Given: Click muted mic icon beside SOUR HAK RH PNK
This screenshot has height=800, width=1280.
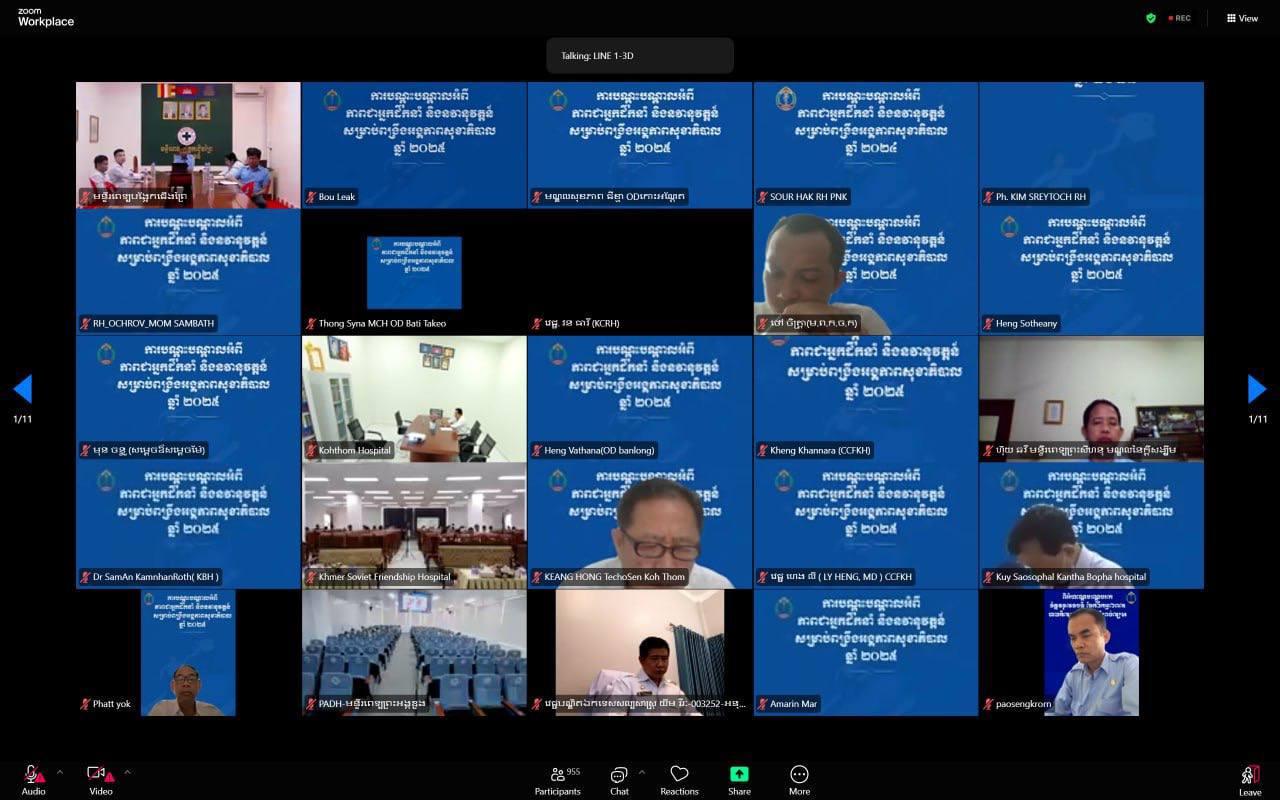Looking at the screenshot, I should pos(762,197).
